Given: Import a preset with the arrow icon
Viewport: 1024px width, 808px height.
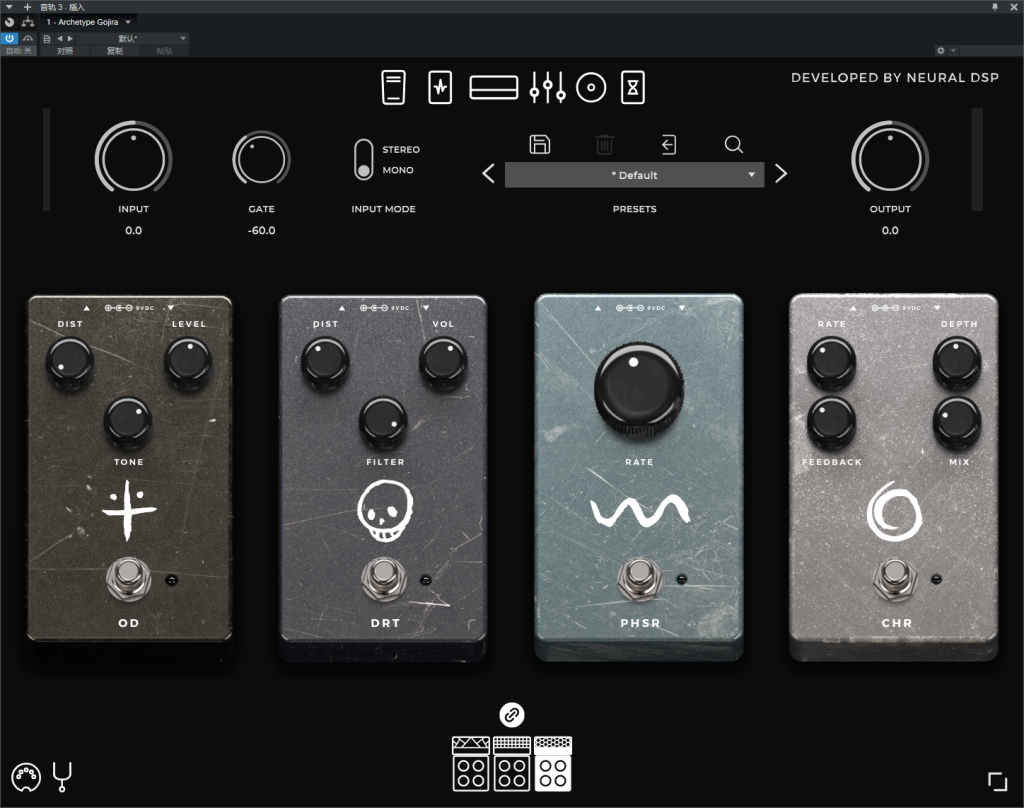Looking at the screenshot, I should 669,144.
